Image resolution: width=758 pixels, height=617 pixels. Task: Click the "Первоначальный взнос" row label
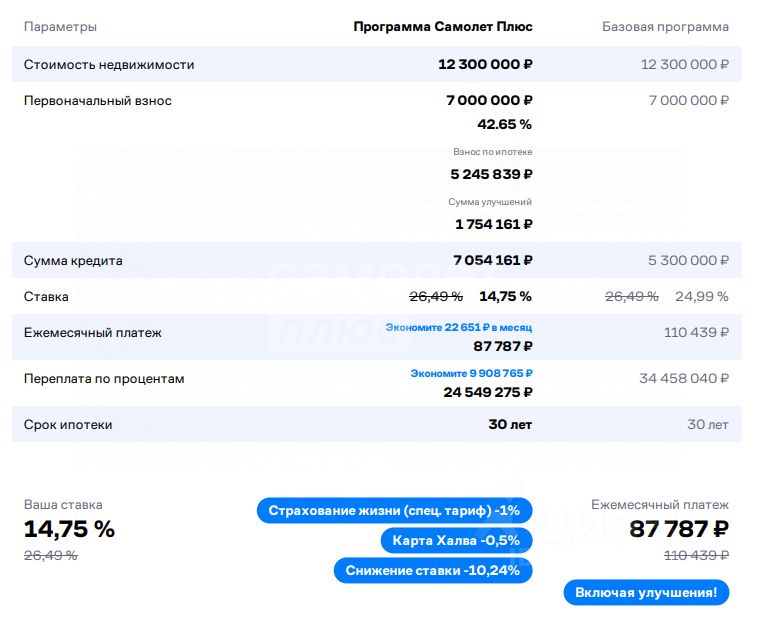98,100
